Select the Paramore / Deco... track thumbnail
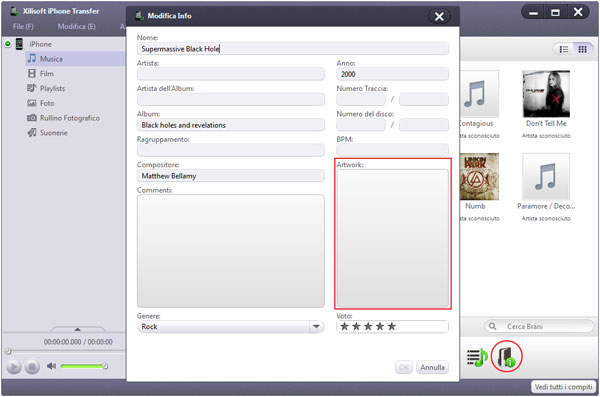 pos(546,176)
